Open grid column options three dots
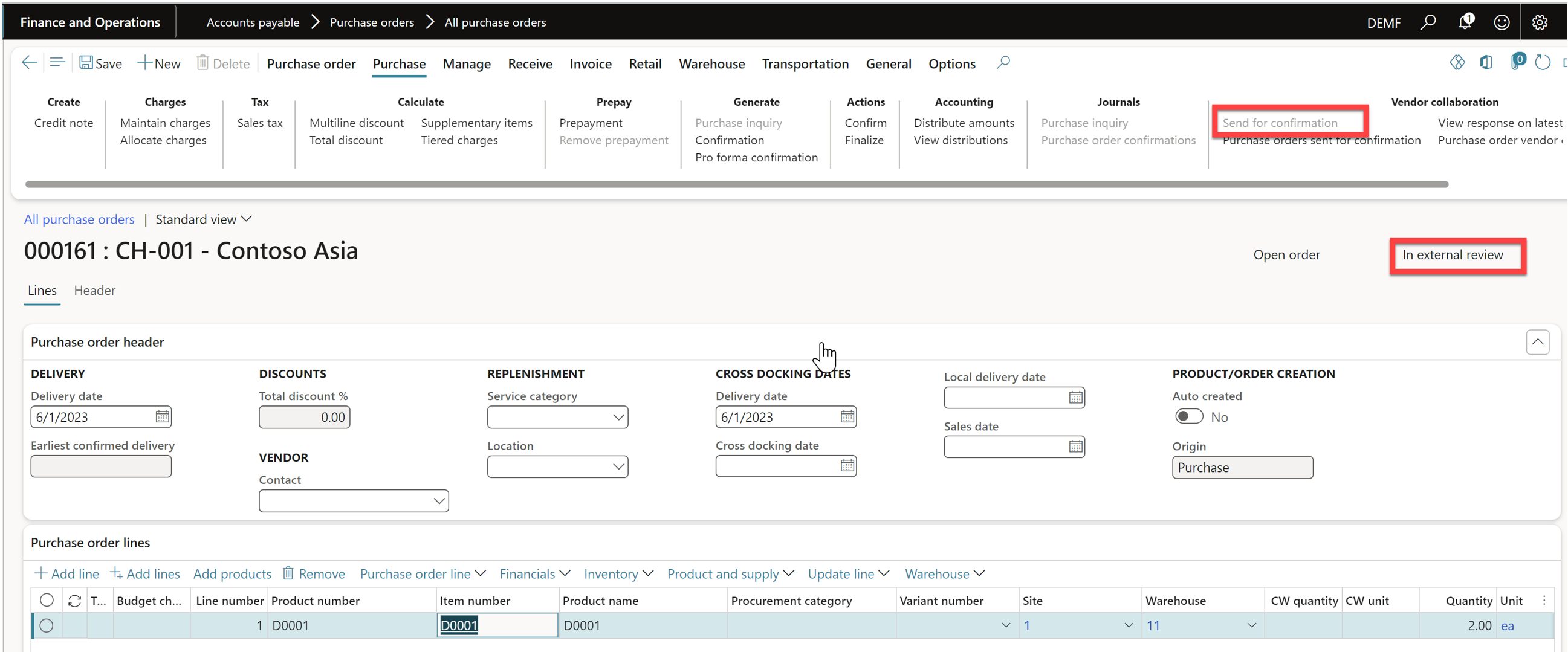Screen dimensions: 1568x652 (x=1544, y=600)
